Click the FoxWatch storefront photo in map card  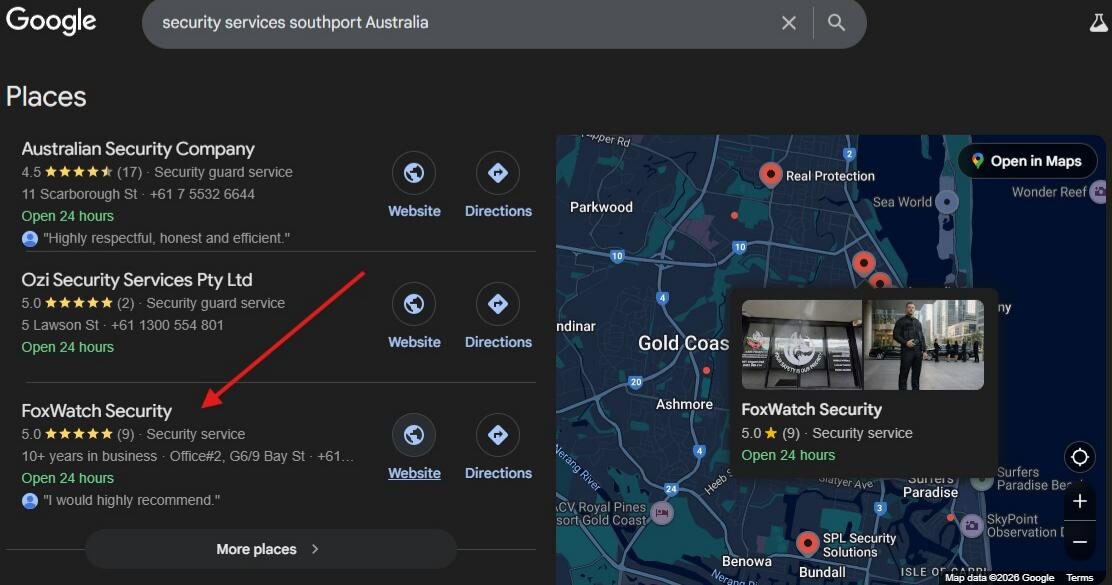pyautogui.click(x=801, y=345)
